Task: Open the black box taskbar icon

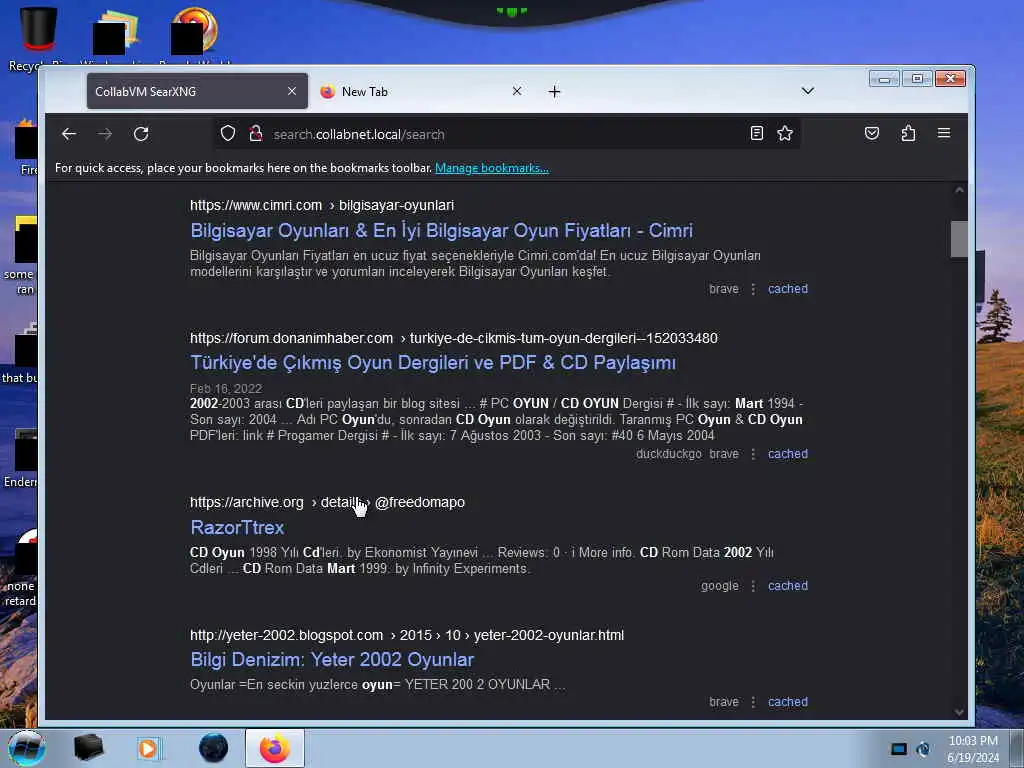Action: 88,748
